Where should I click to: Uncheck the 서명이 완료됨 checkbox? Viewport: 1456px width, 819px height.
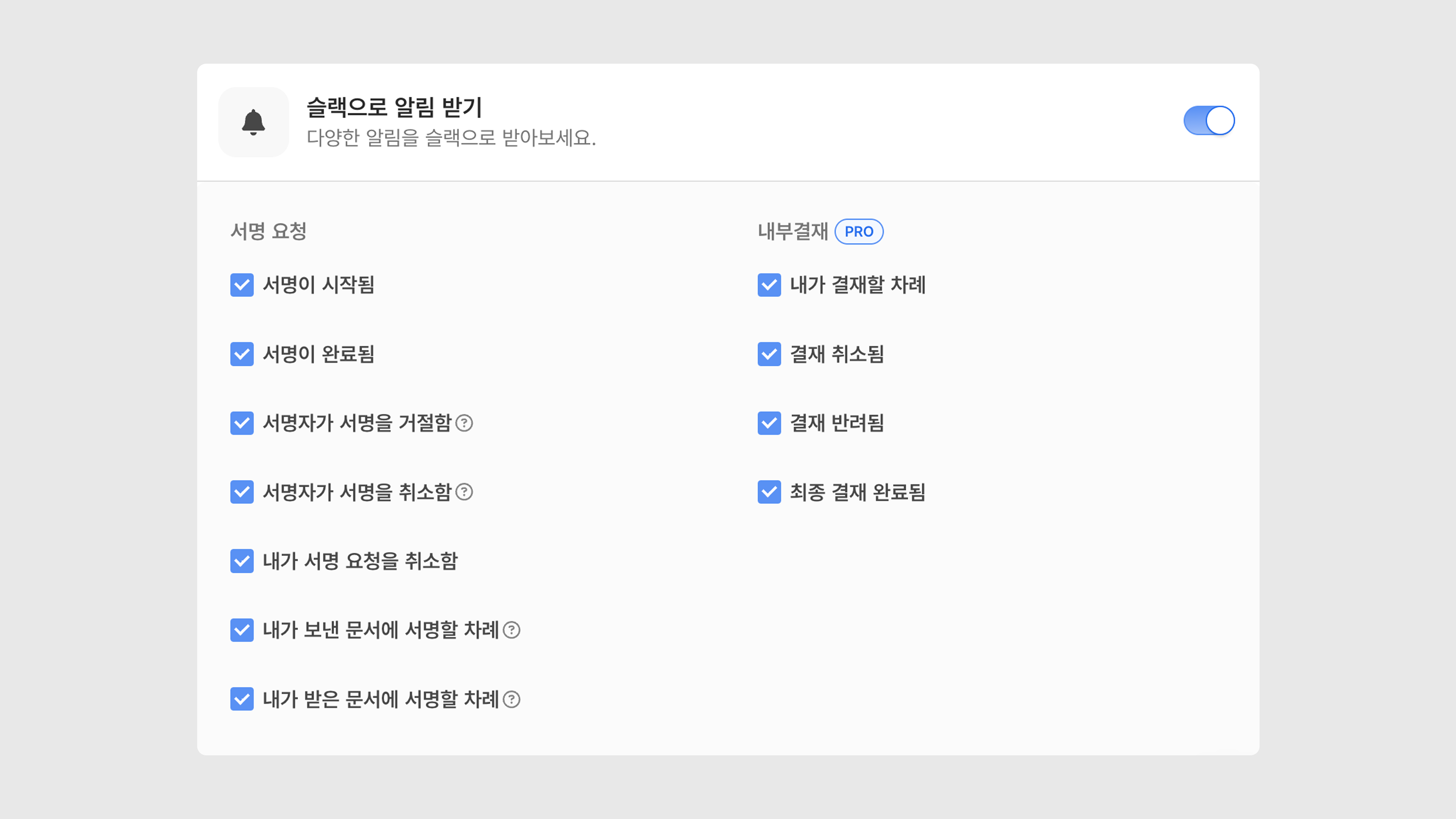click(x=242, y=355)
